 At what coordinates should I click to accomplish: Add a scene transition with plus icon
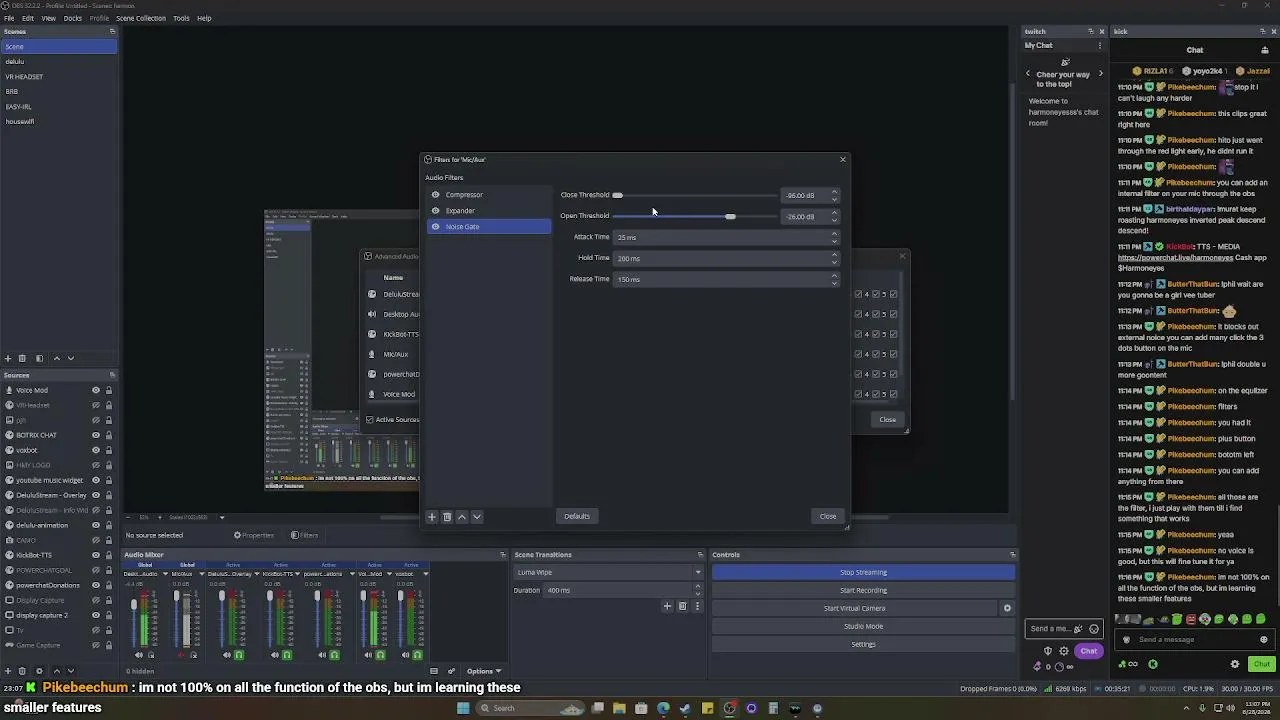pyautogui.click(x=667, y=606)
